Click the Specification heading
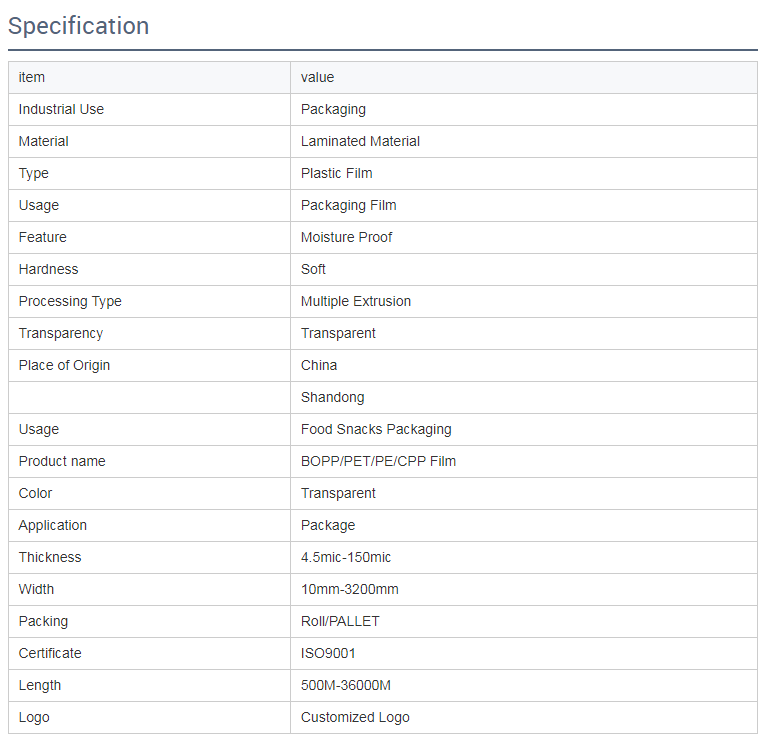 click(x=79, y=26)
